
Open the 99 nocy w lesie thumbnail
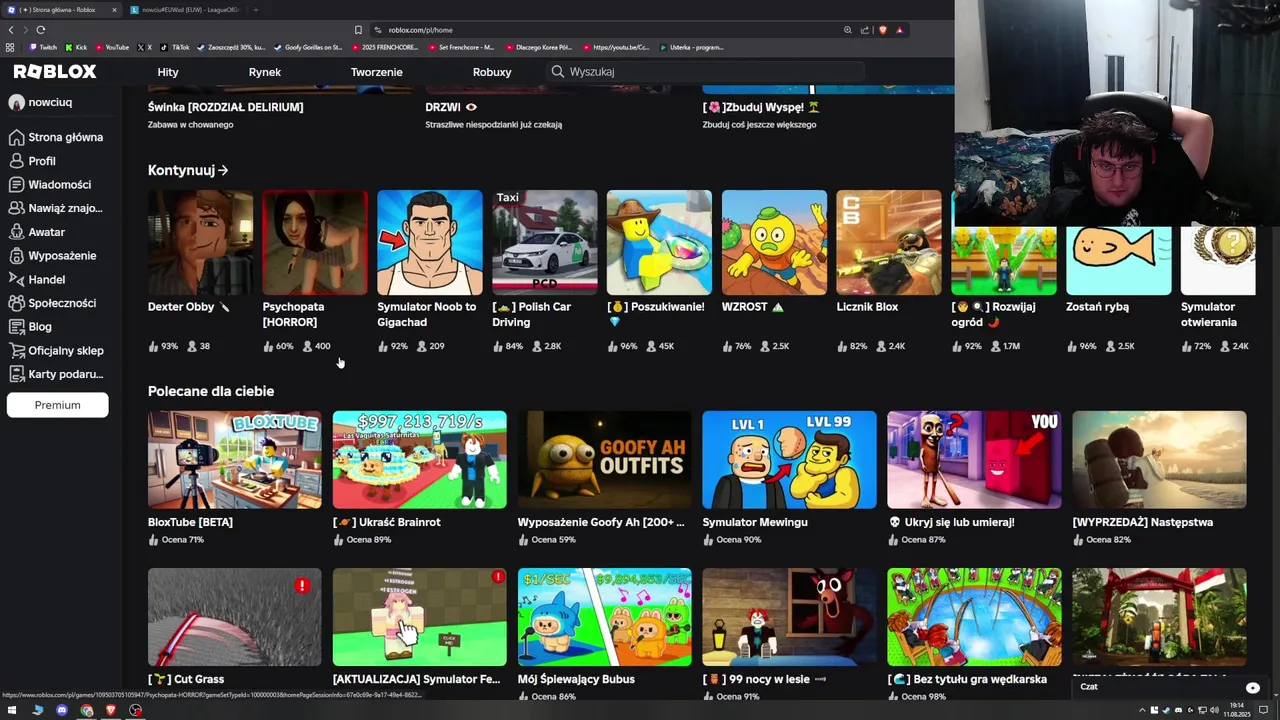pos(789,617)
